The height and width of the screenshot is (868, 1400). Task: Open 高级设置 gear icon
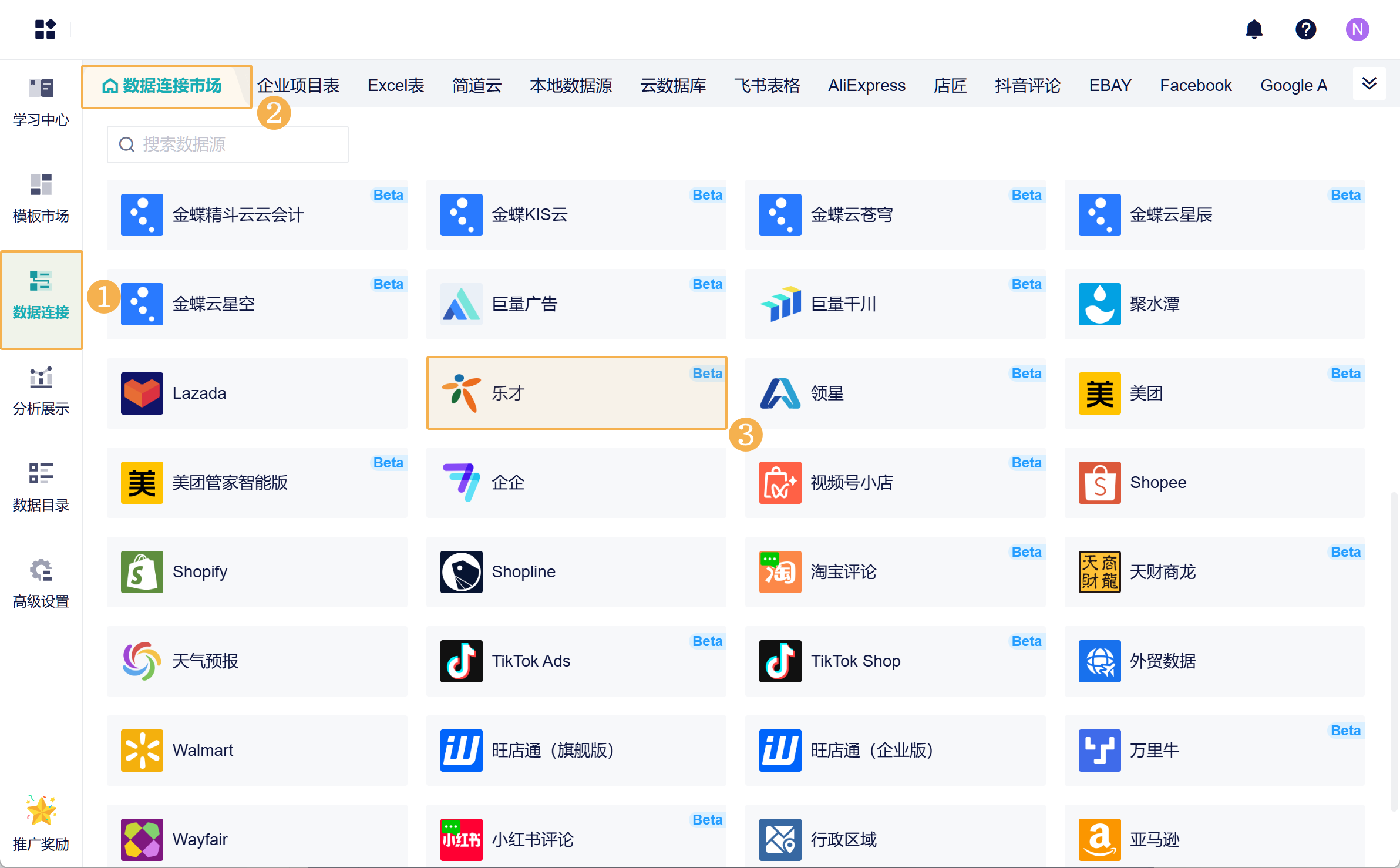pyautogui.click(x=41, y=570)
